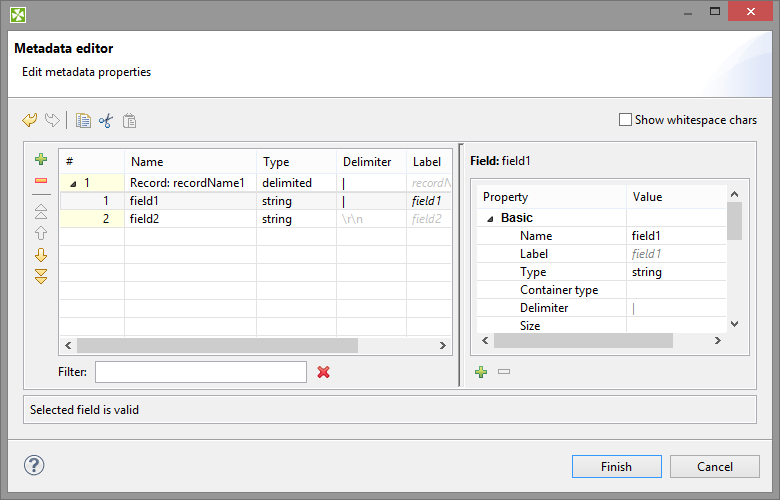
Task: Open the help question mark icon
Action: tap(34, 465)
